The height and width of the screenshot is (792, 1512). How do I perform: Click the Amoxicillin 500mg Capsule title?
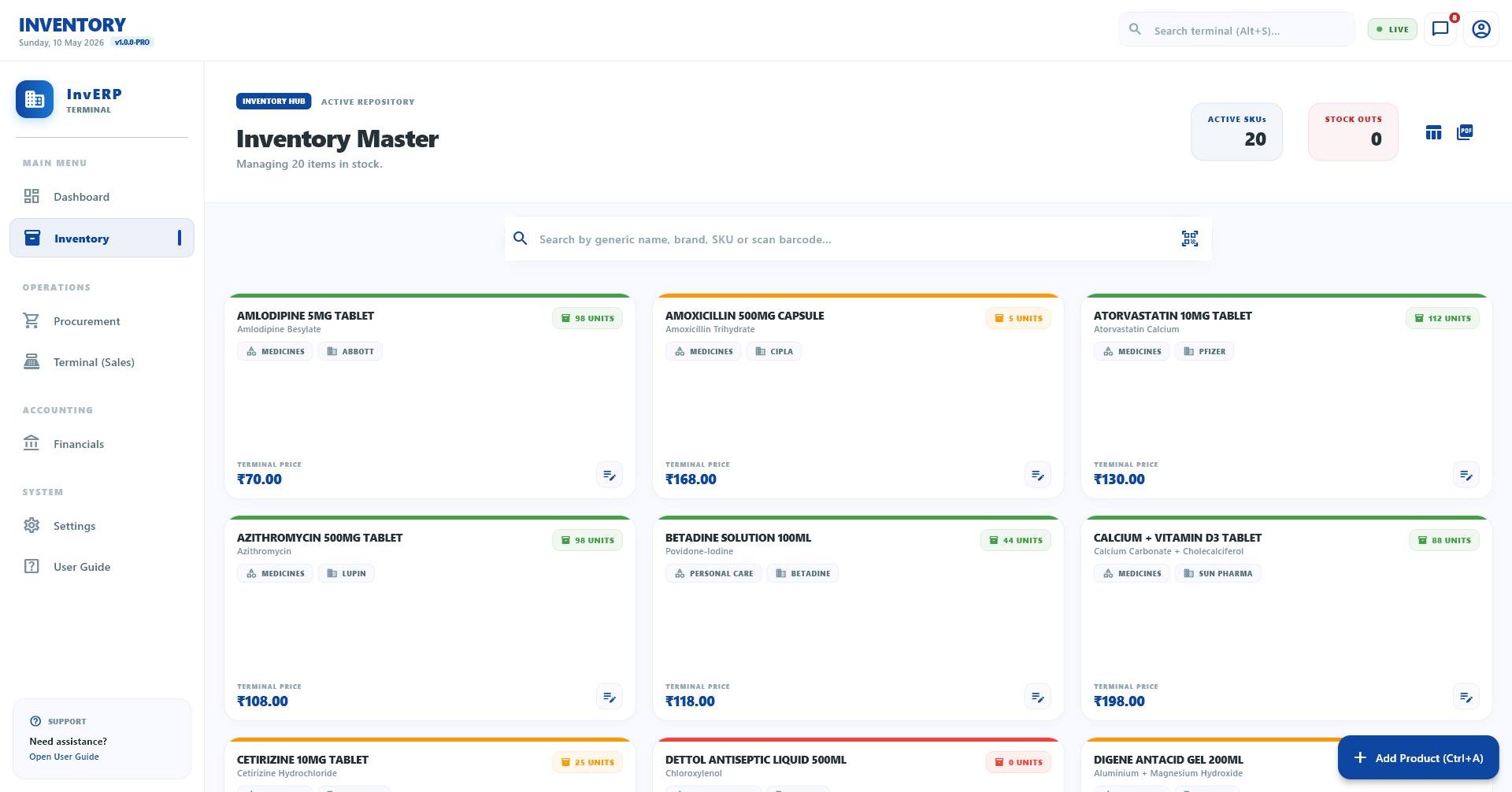pos(745,316)
